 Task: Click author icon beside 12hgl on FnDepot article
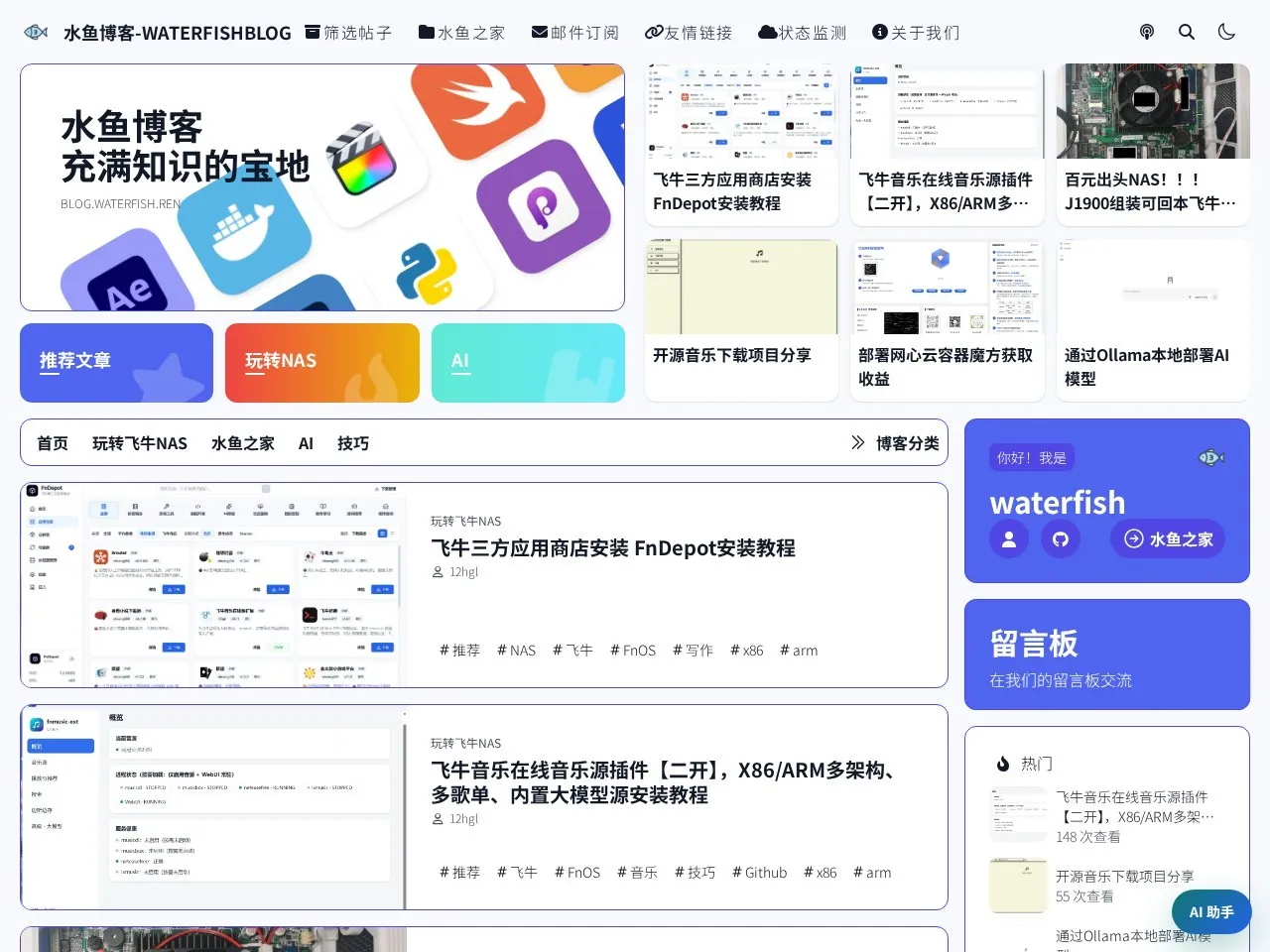click(x=438, y=571)
